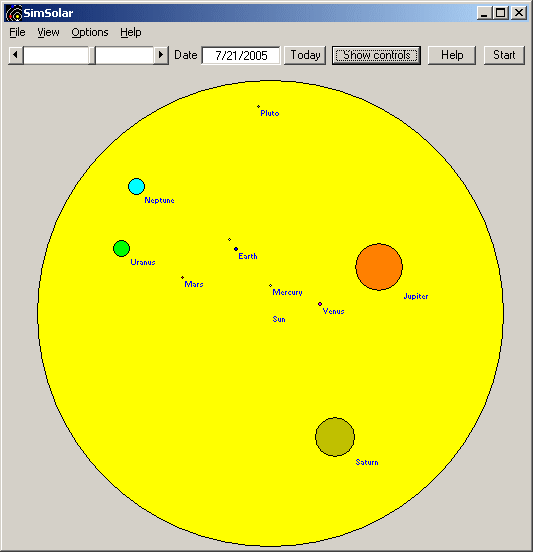This screenshot has height=552, width=533.
Task: Click the SimSolar title bar app icon
Action: pos(14,13)
